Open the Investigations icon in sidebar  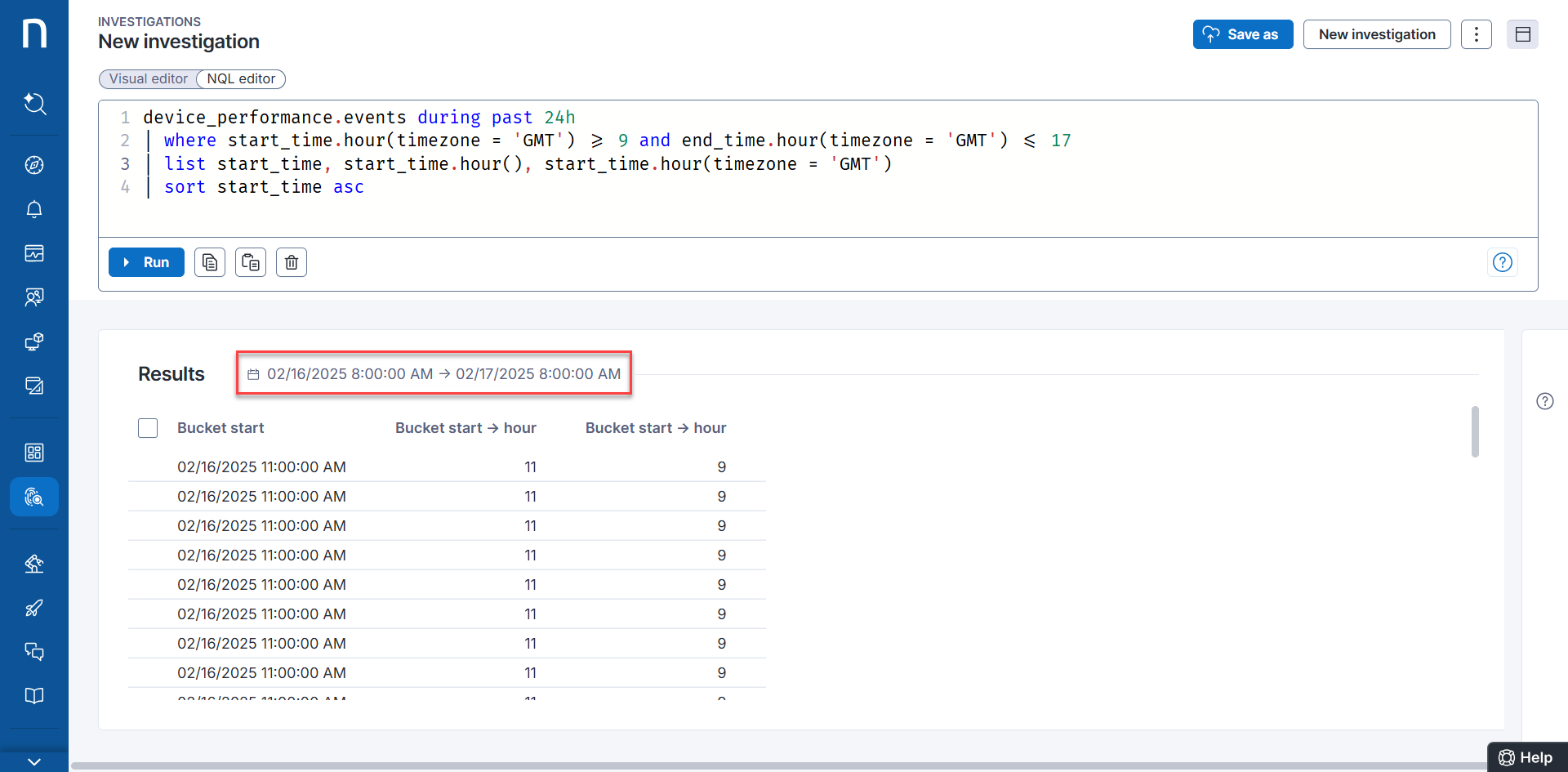tap(34, 497)
